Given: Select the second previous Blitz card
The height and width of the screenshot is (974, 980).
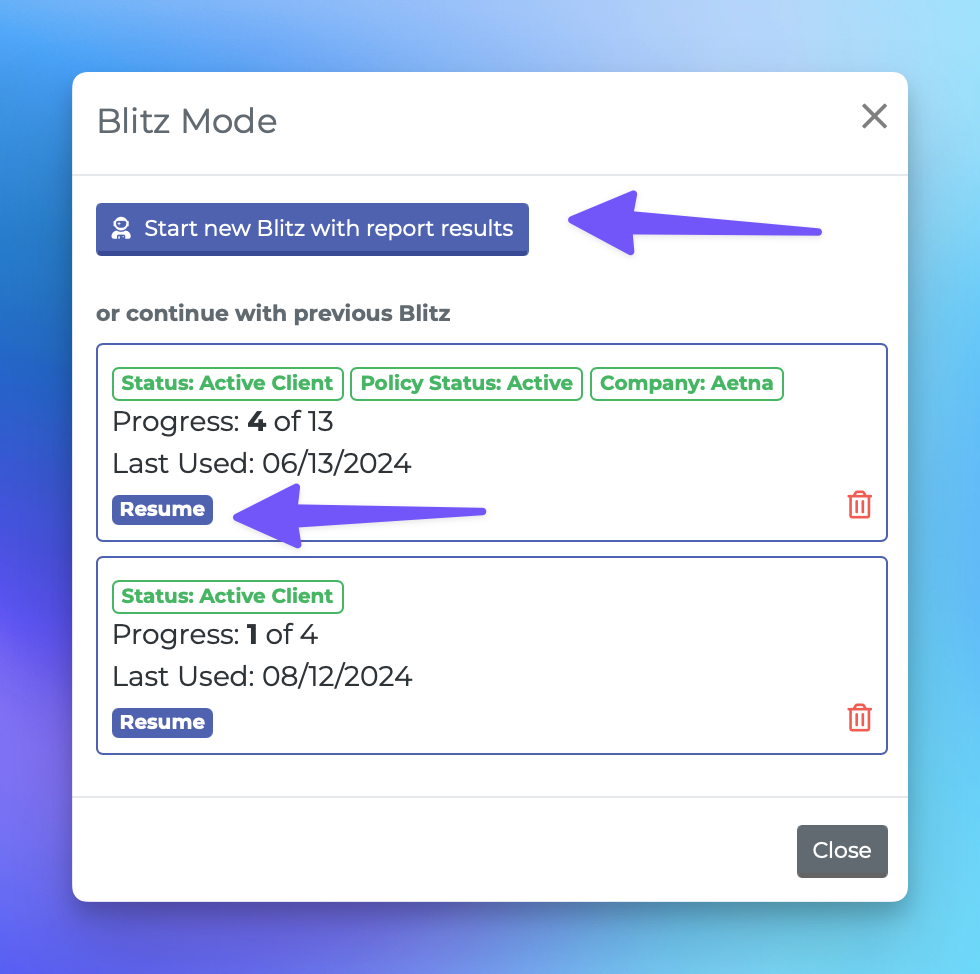Looking at the screenshot, I should coord(492,656).
